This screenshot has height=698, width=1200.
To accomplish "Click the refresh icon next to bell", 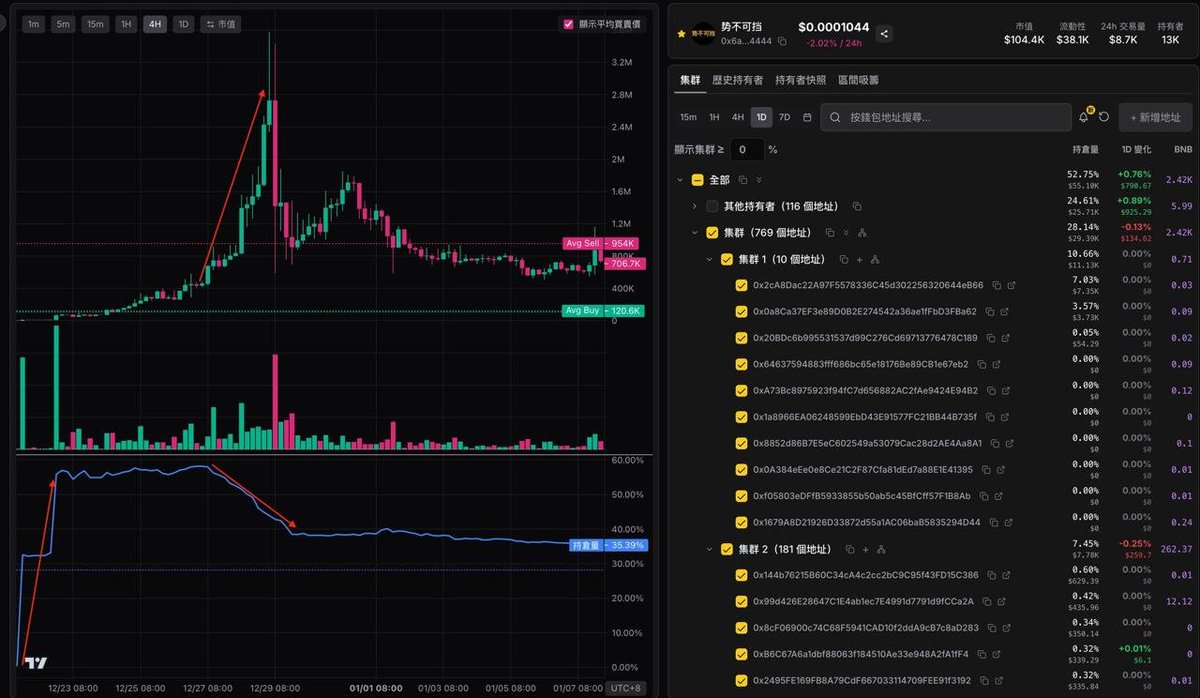I will pyautogui.click(x=1104, y=117).
